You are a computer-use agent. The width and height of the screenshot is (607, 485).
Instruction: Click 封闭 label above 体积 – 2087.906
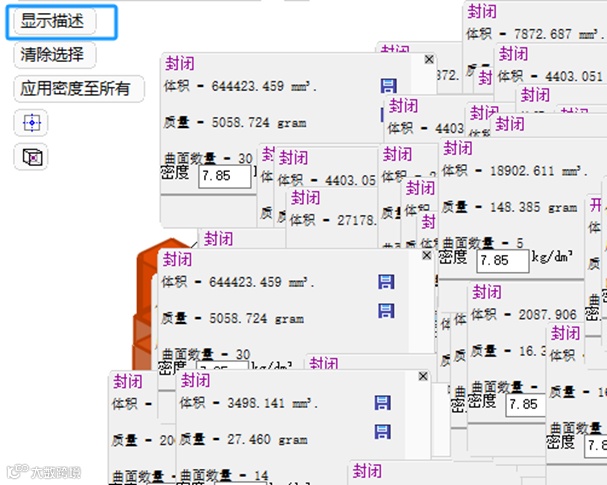point(487,292)
